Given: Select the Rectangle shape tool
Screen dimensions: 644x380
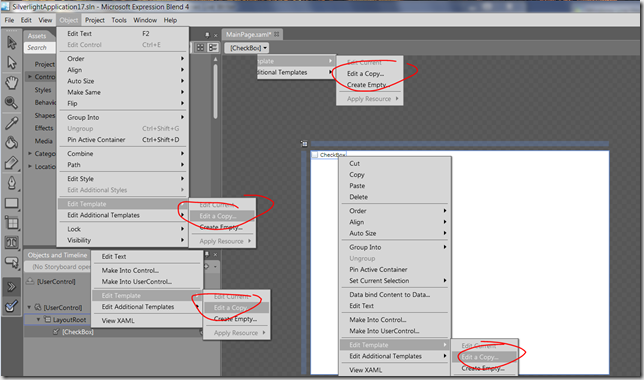Looking at the screenshot, I should [x=12, y=203].
